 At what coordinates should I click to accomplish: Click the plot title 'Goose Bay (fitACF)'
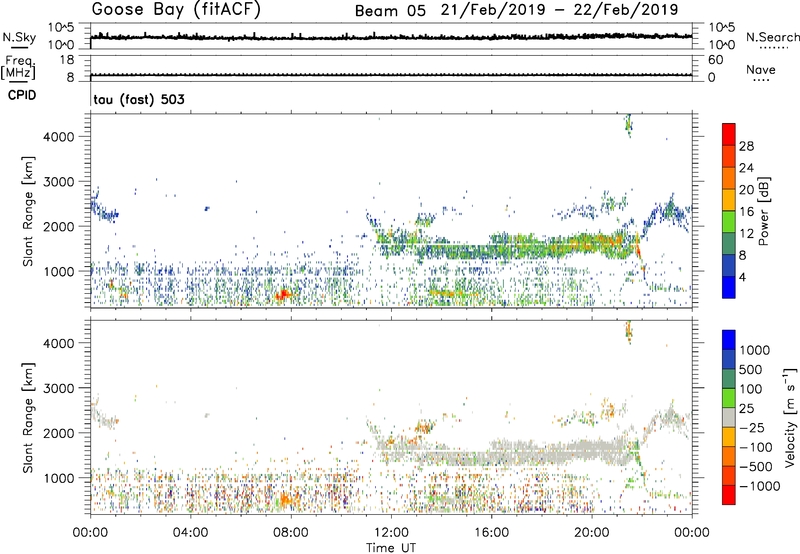tap(176, 10)
